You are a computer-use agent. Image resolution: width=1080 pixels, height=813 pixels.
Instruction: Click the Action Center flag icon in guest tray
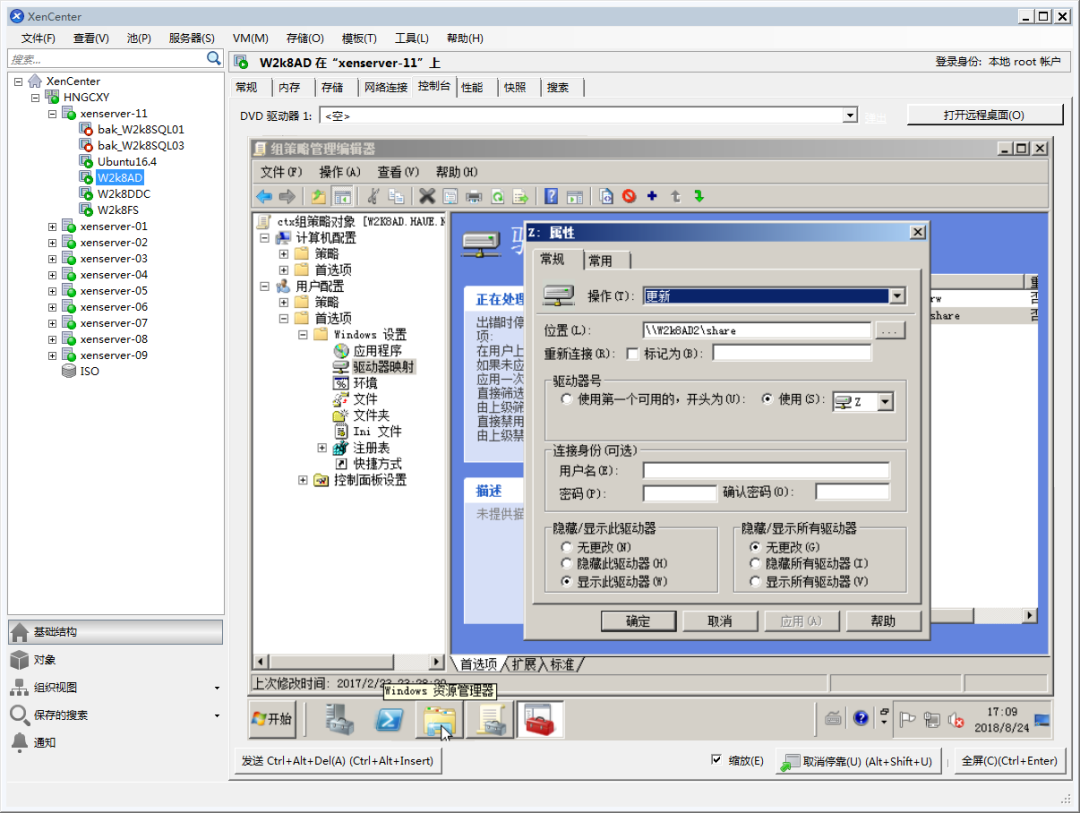pyautogui.click(x=907, y=720)
